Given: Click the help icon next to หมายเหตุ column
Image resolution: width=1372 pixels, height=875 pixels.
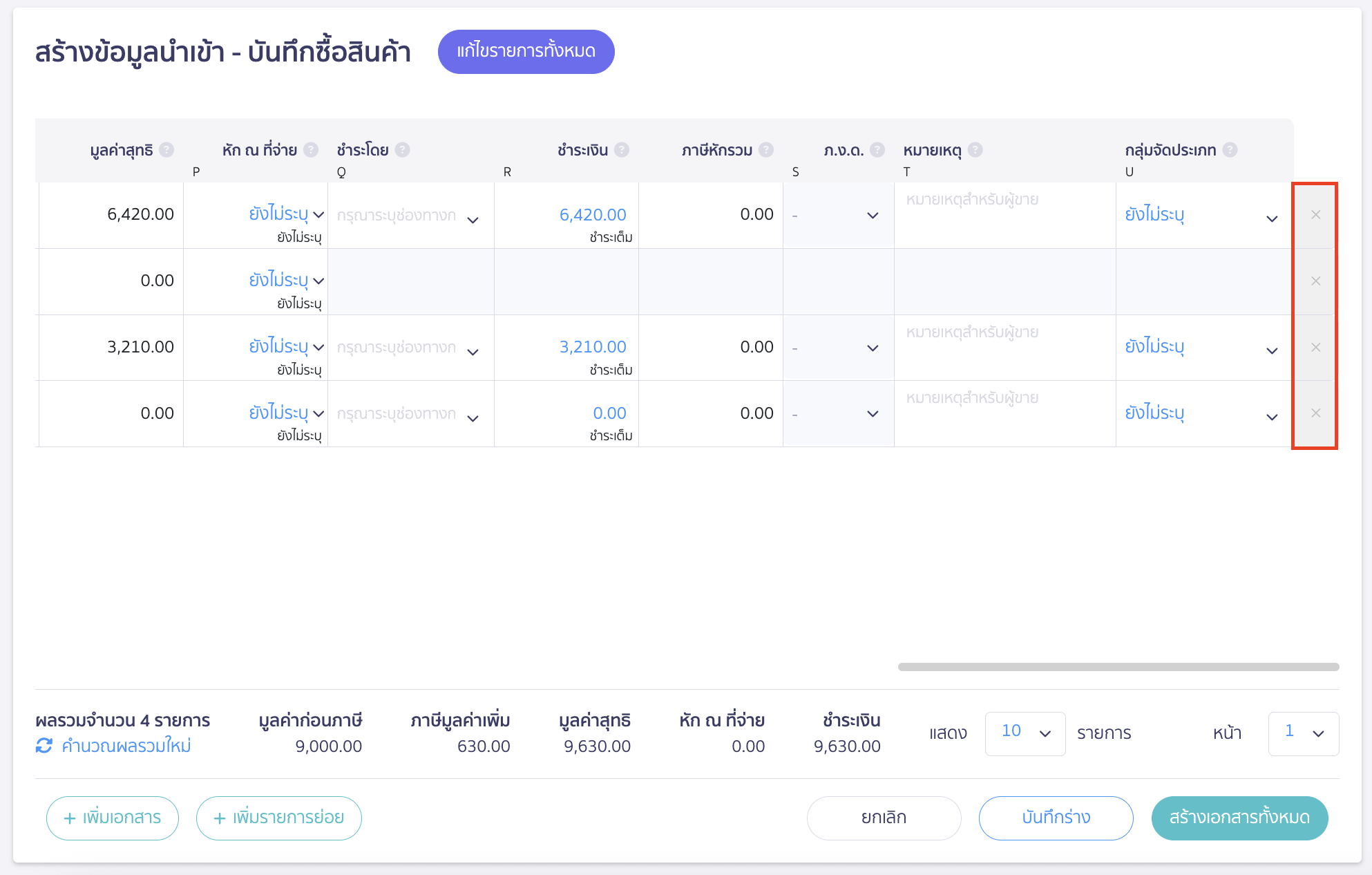Looking at the screenshot, I should pyautogui.click(x=975, y=149).
